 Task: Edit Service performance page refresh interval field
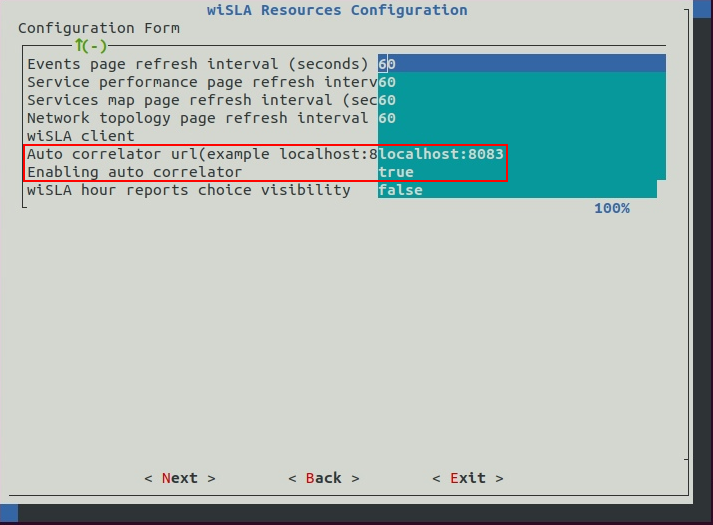click(x=522, y=82)
